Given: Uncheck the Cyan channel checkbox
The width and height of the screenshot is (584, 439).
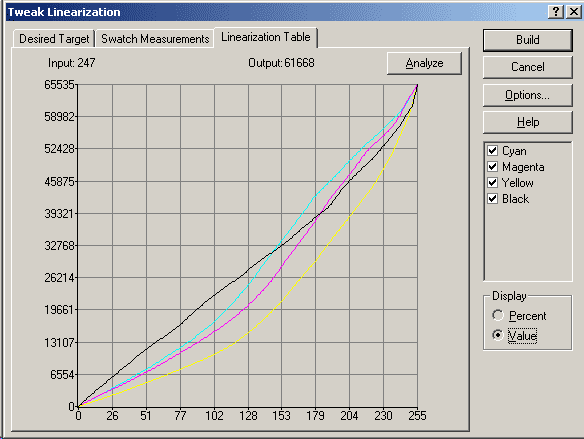Looking at the screenshot, I should (493, 150).
